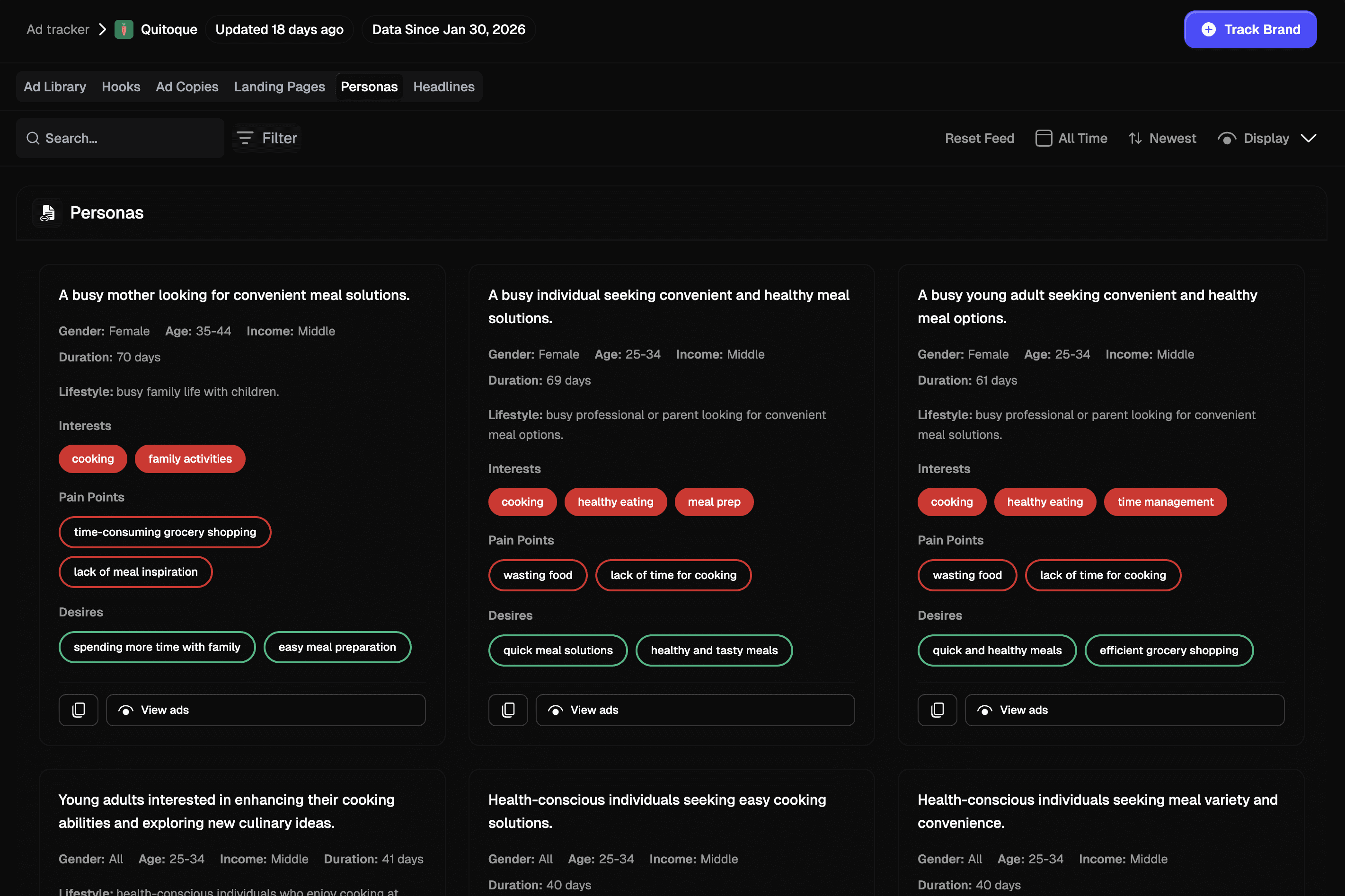Change the Newest sort order
Image resolution: width=1345 pixels, height=896 pixels.
point(1162,138)
